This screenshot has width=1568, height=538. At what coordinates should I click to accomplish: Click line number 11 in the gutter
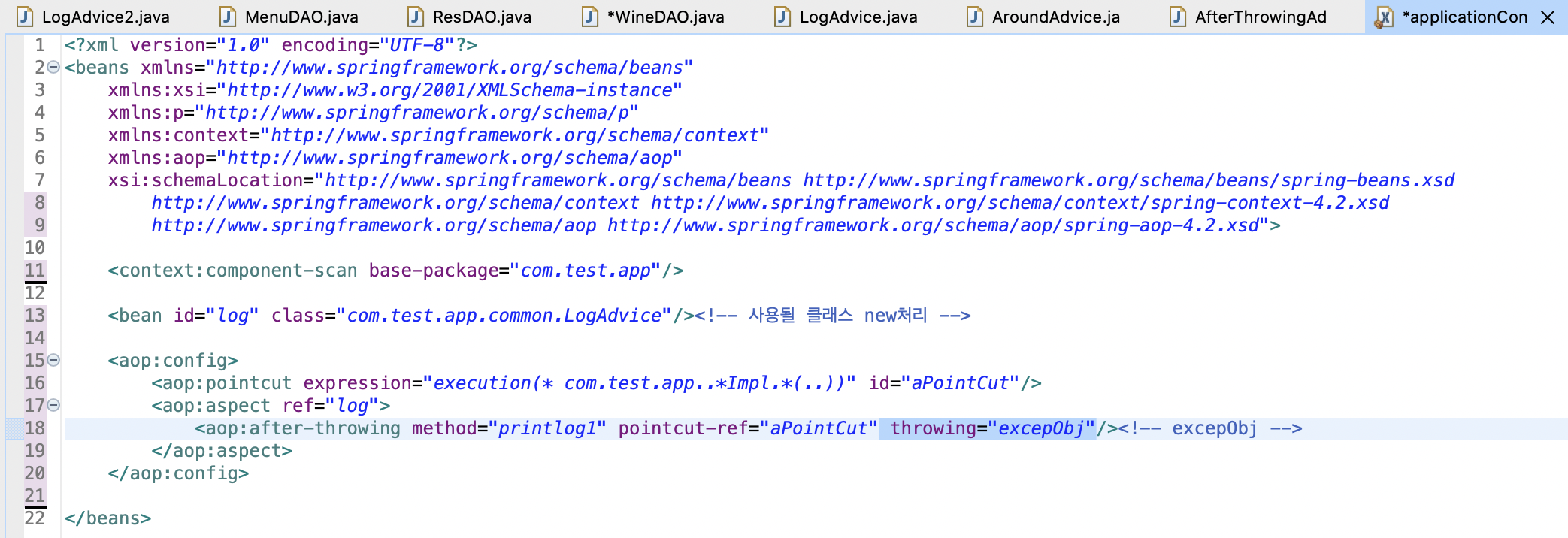click(35, 271)
